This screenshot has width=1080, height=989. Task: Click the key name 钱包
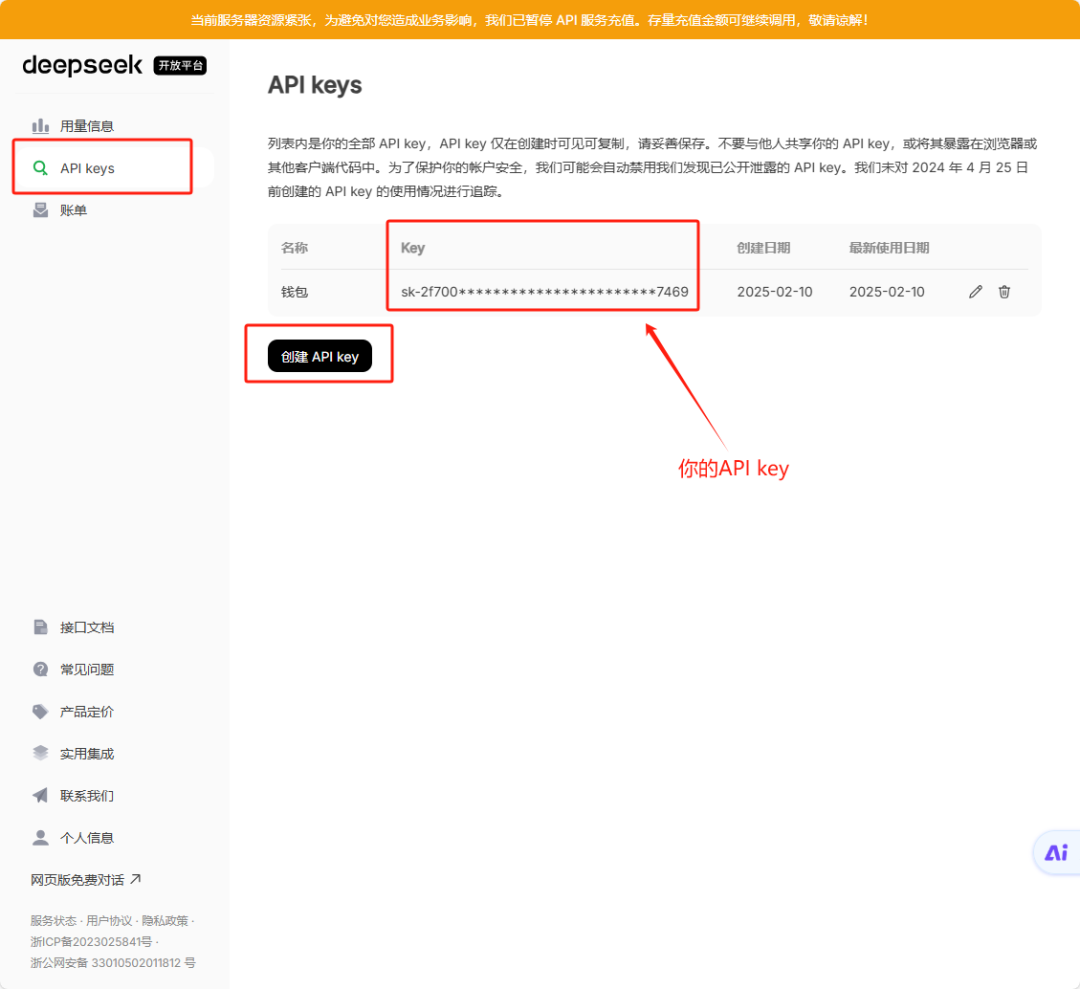click(x=294, y=292)
